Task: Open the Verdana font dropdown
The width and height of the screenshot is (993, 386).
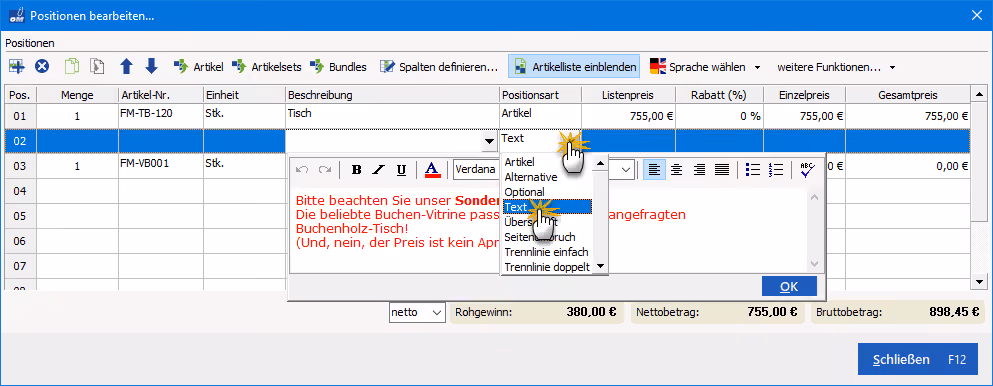Action: coord(477,170)
